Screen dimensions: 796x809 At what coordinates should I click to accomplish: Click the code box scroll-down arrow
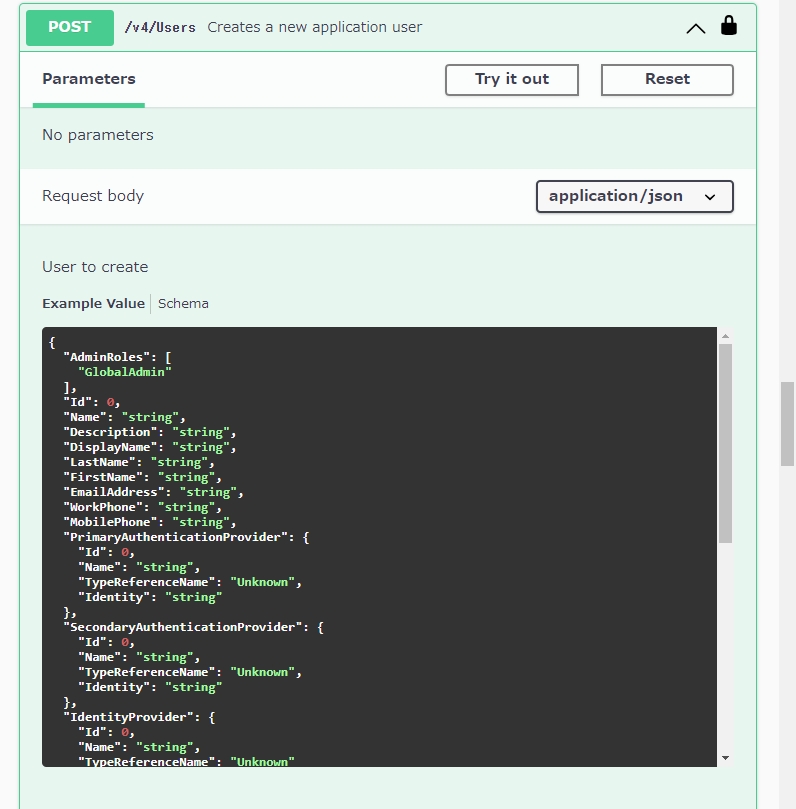click(x=725, y=758)
